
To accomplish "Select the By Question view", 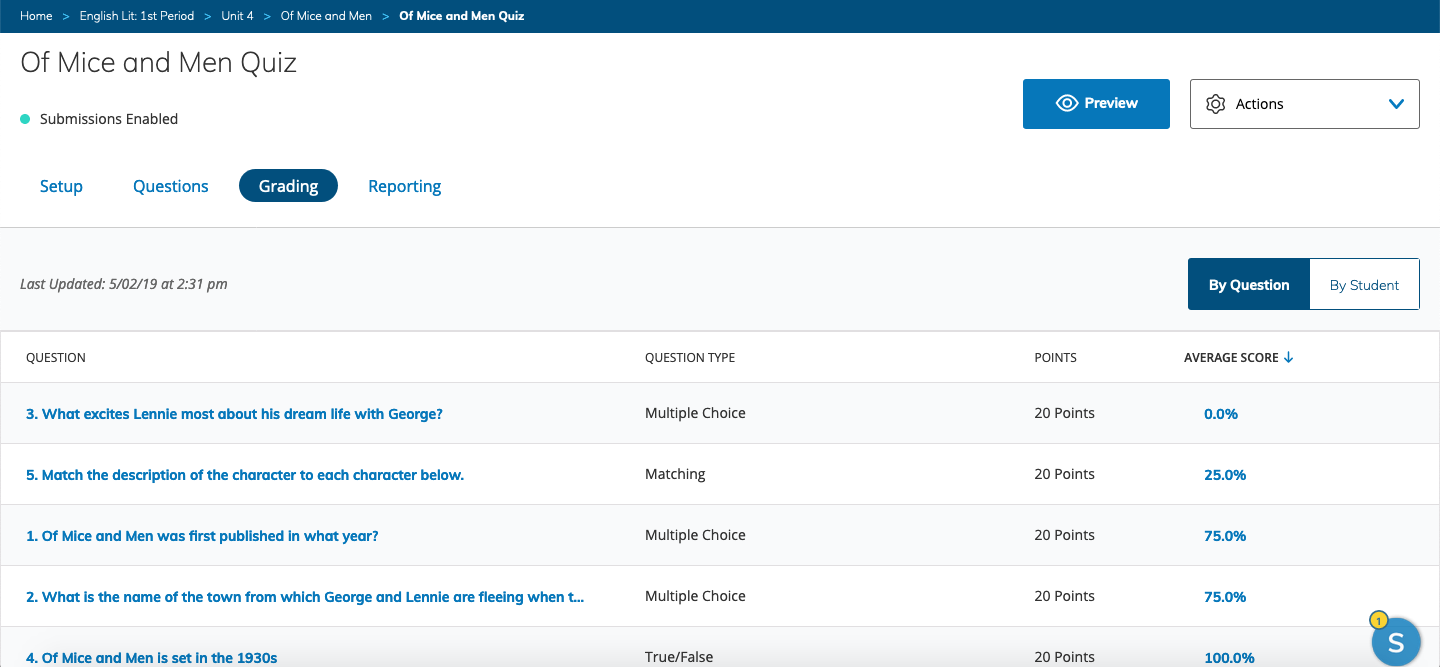I will [1248, 285].
